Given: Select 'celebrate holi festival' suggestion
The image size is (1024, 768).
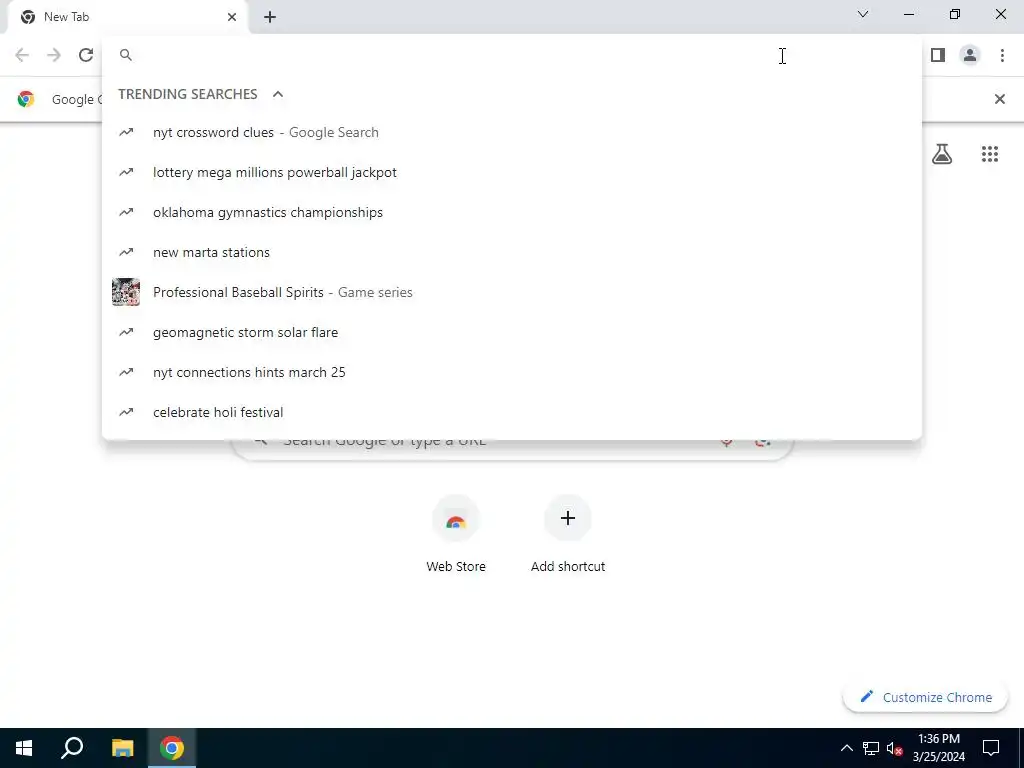Looking at the screenshot, I should click(512, 412).
